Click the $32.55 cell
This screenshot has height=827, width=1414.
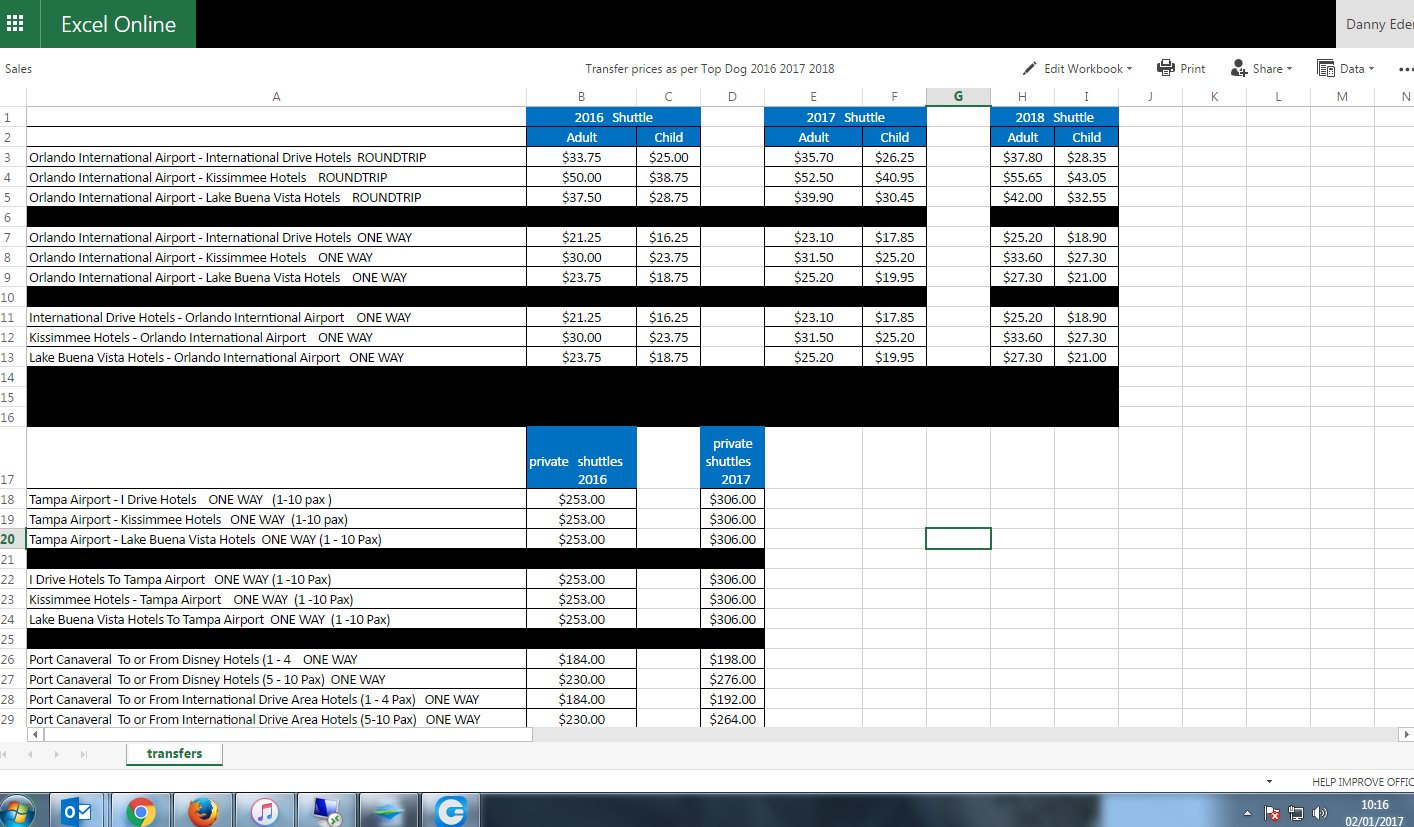[x=1086, y=197]
